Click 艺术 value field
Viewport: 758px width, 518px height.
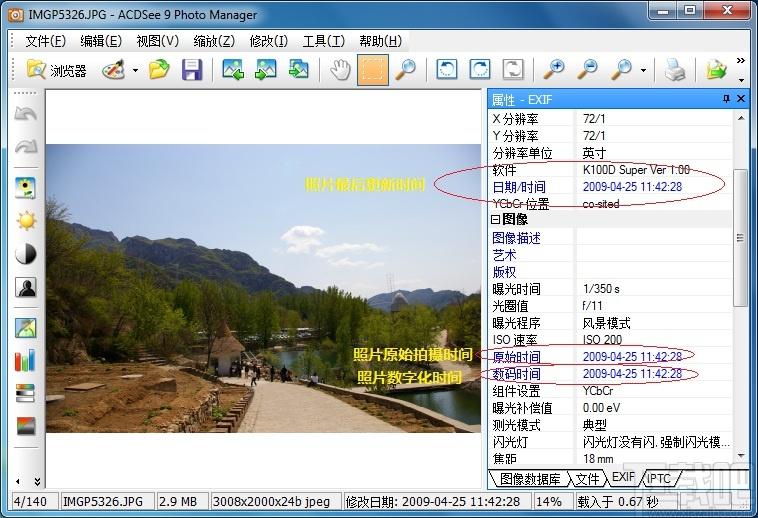point(654,255)
